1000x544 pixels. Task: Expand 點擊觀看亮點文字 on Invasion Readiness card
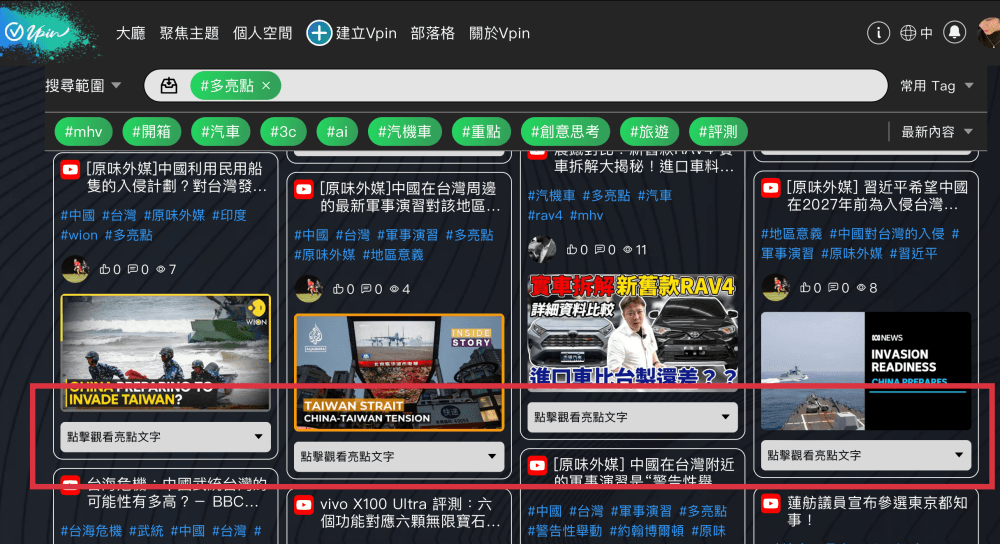(x=866, y=455)
